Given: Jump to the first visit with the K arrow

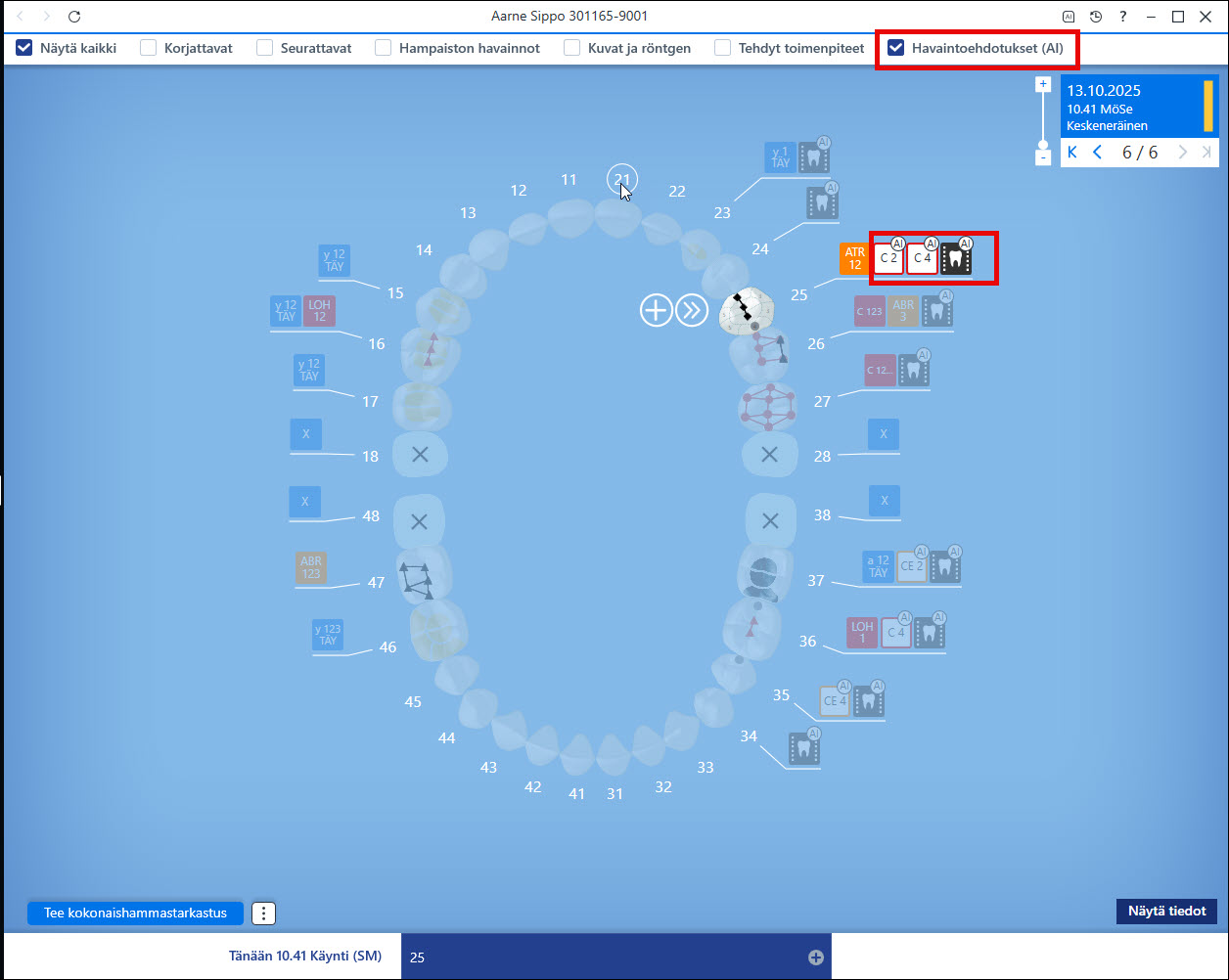Looking at the screenshot, I should point(1073,152).
